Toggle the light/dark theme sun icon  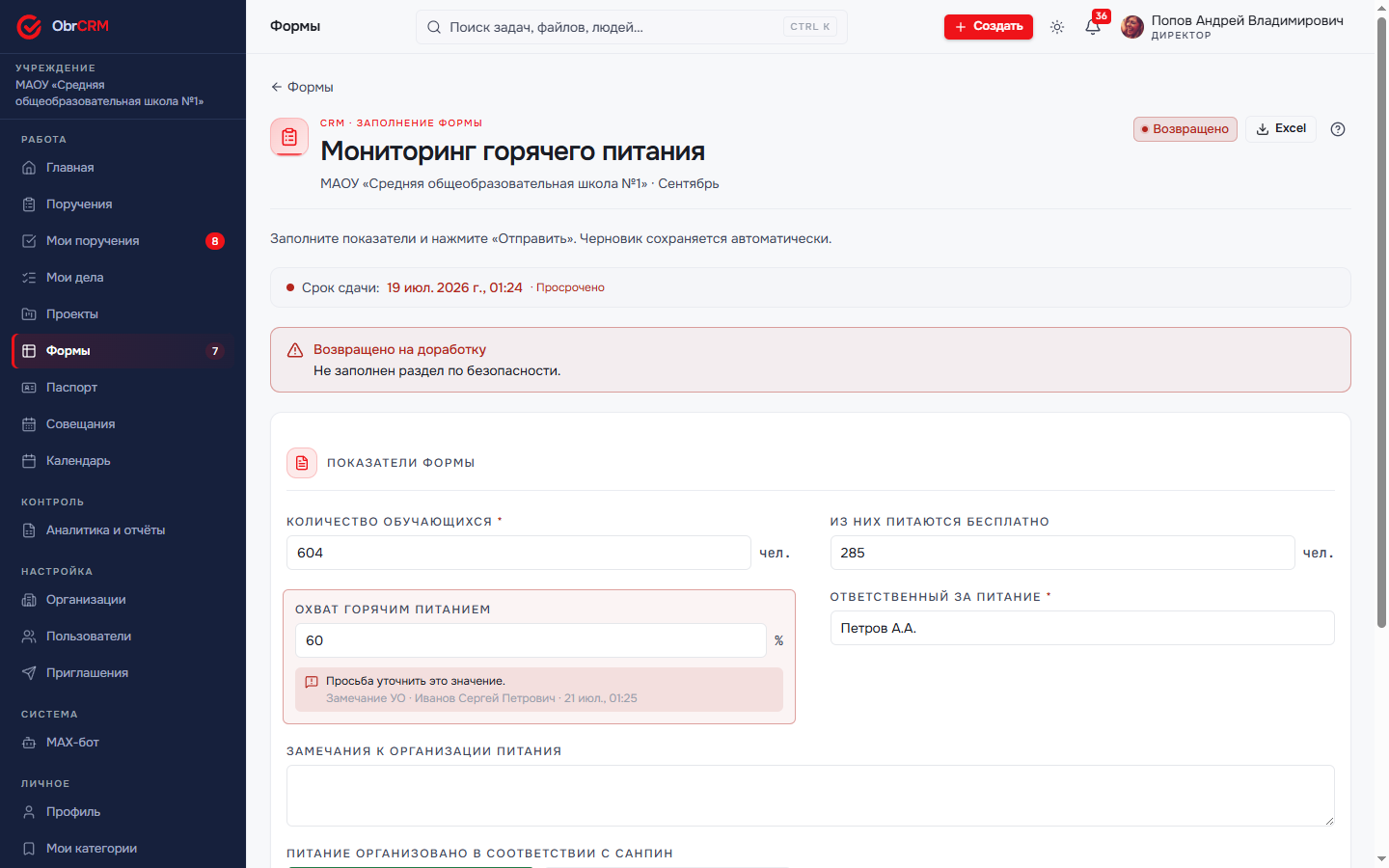(x=1057, y=27)
